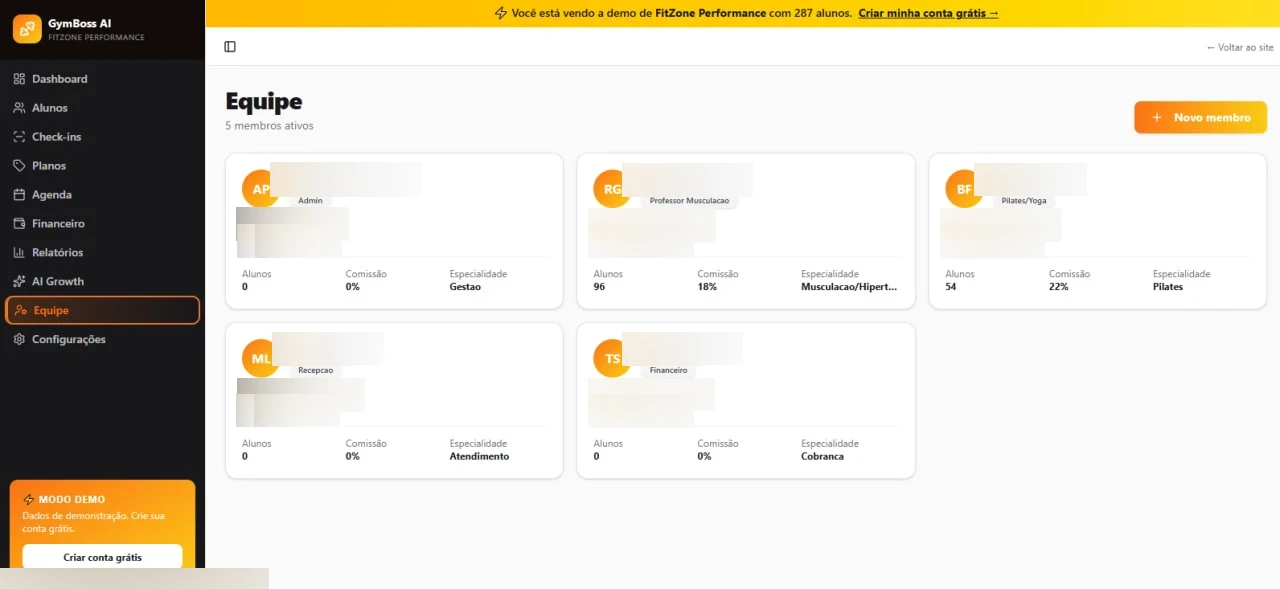The width and height of the screenshot is (1280, 589).
Task: Click the Equipe team icon in sidebar
Action: tap(21, 311)
